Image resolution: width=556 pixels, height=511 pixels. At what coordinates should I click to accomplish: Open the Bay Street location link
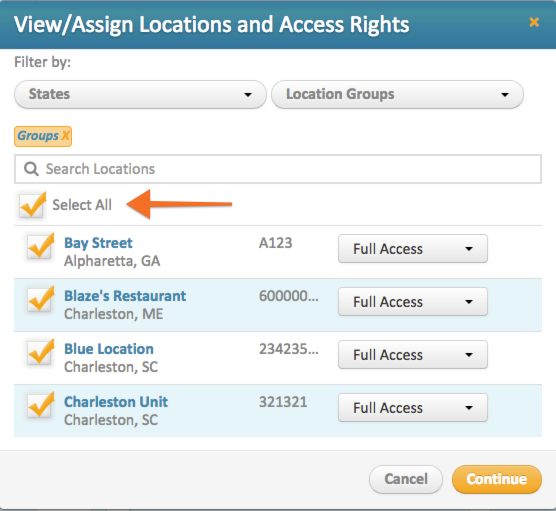tap(98, 243)
